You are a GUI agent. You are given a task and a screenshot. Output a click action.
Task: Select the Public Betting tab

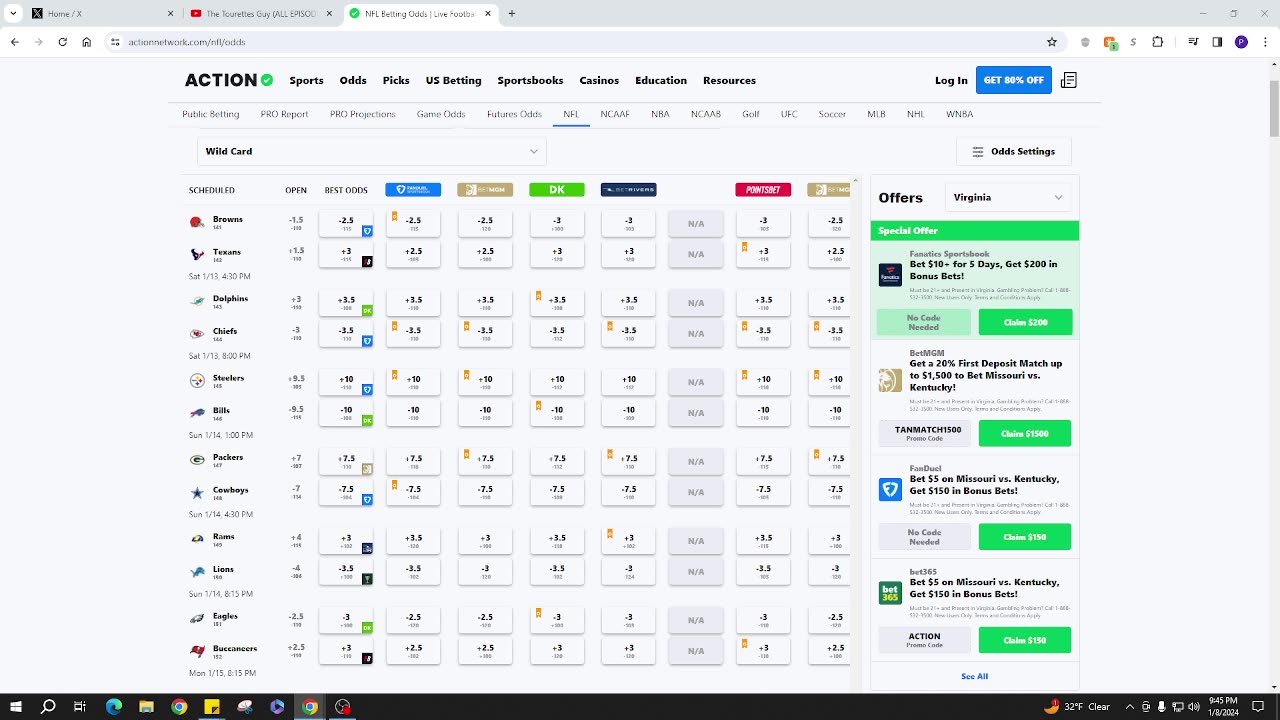coord(211,114)
